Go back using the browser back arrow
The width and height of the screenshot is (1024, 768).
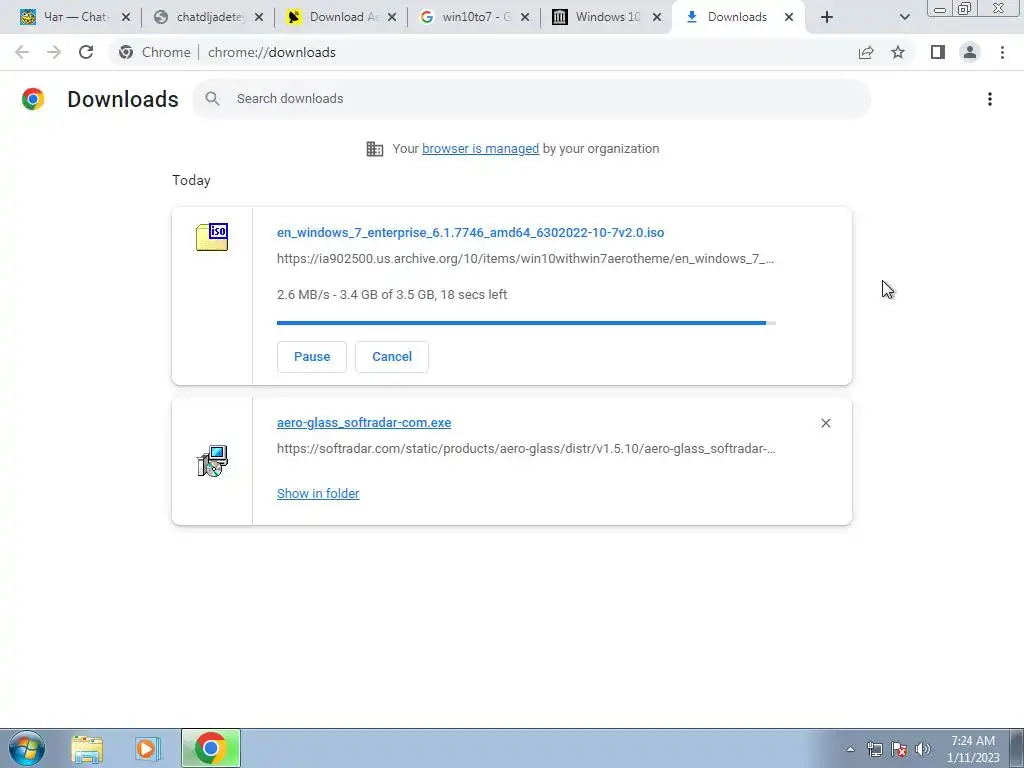point(22,52)
